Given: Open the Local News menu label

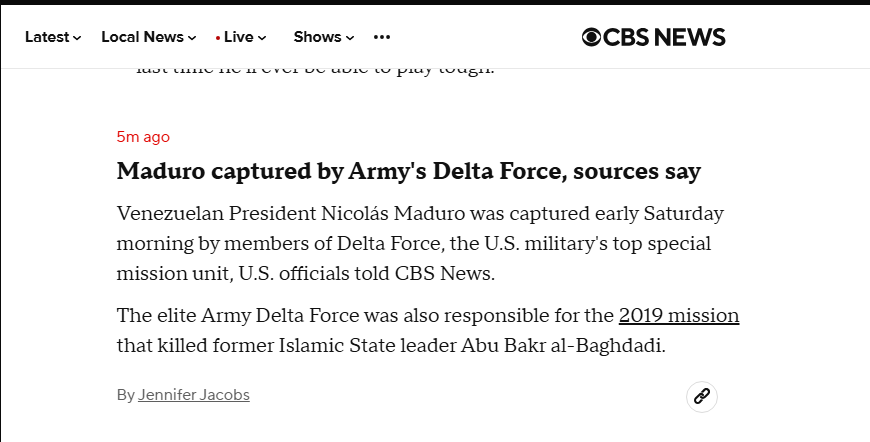Looking at the screenshot, I should 142,37.
